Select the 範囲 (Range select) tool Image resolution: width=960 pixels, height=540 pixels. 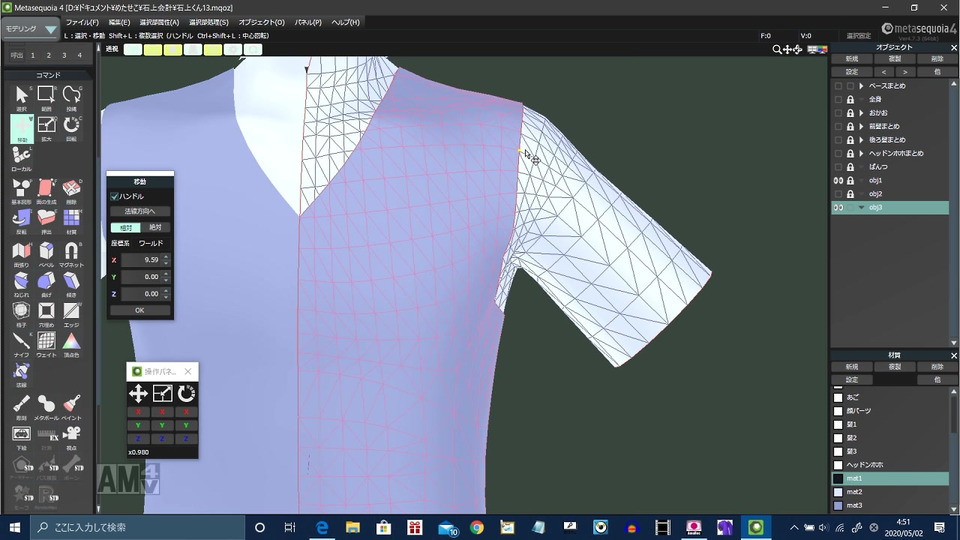47,97
